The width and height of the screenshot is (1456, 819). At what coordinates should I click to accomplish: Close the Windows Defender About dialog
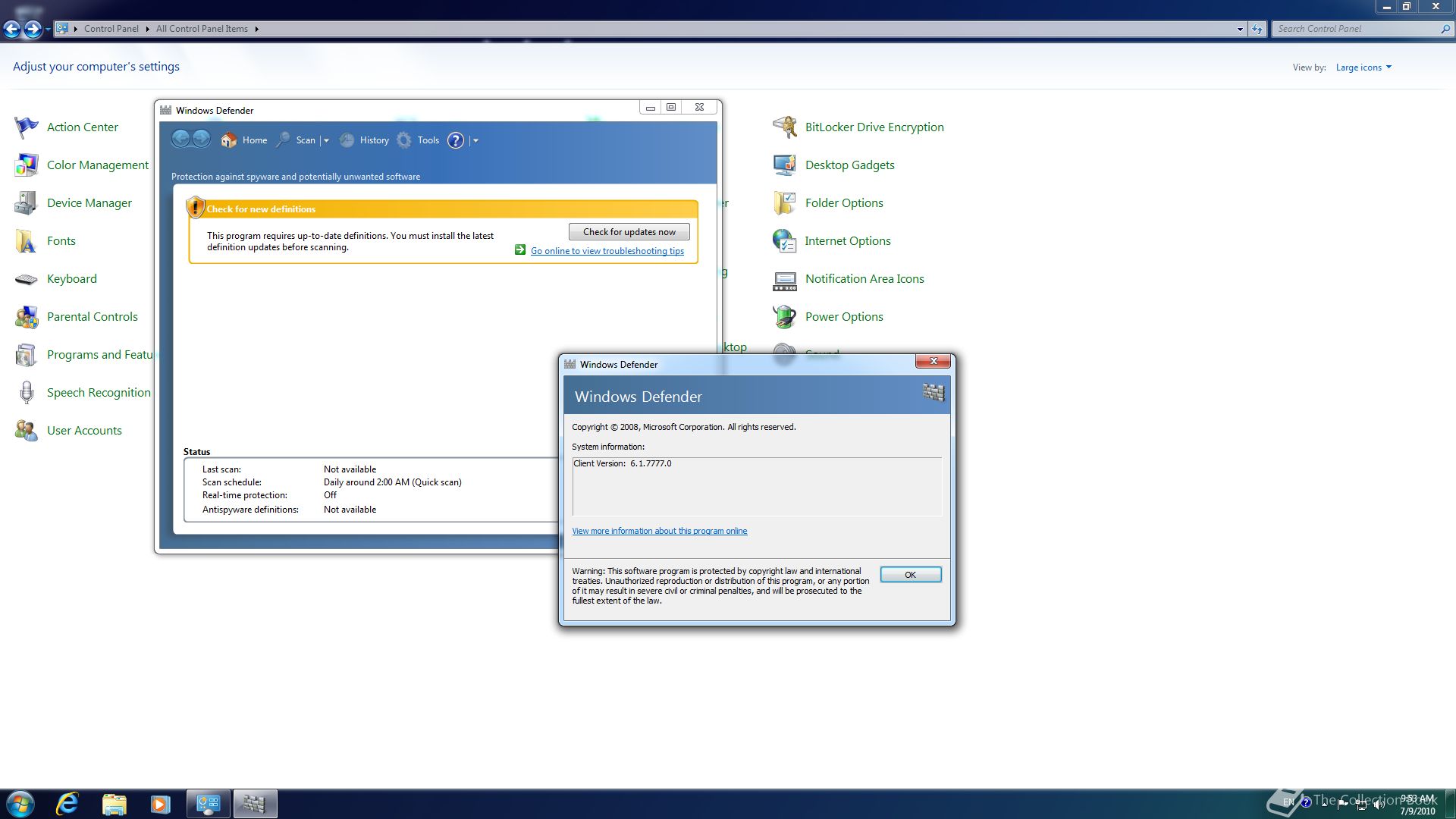tap(934, 361)
